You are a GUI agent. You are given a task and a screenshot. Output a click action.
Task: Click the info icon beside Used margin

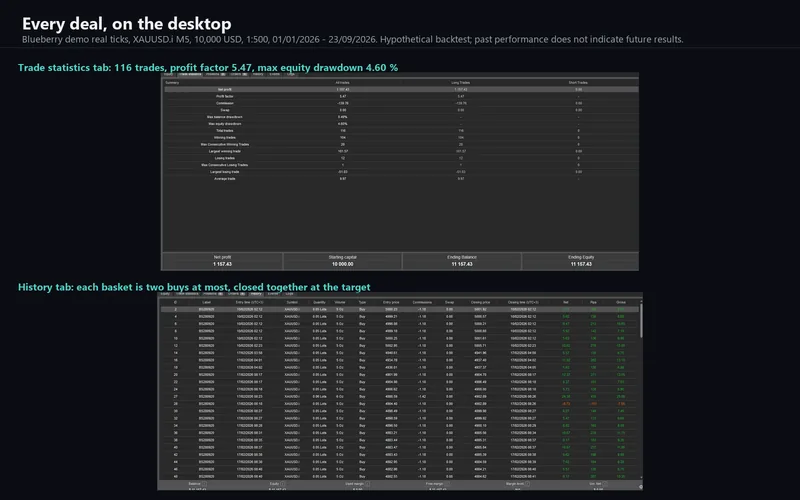(368, 484)
